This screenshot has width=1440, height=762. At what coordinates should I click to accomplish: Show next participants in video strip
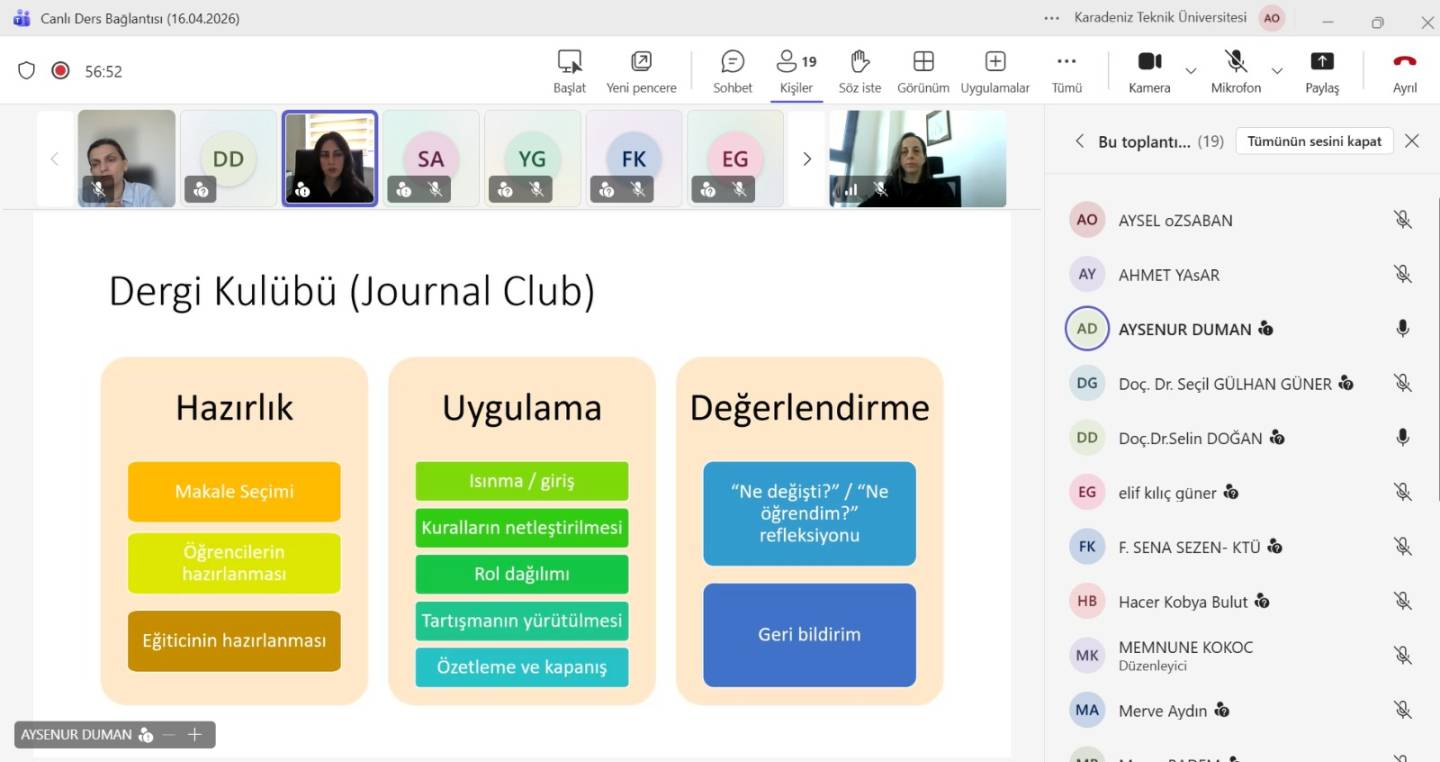pyautogui.click(x=807, y=159)
